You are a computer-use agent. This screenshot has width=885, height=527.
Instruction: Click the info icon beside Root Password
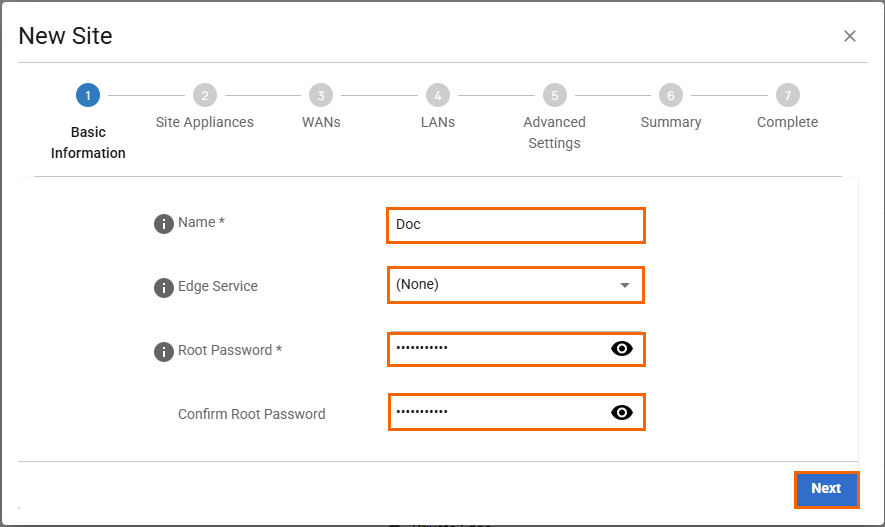coord(164,352)
